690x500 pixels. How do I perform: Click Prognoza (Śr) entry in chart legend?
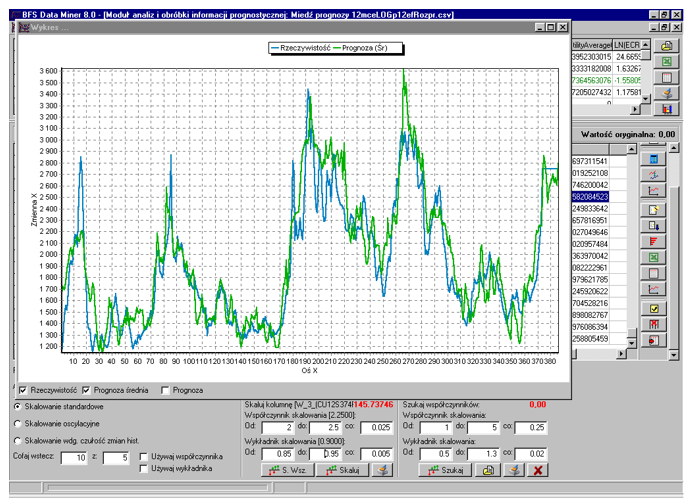point(360,48)
